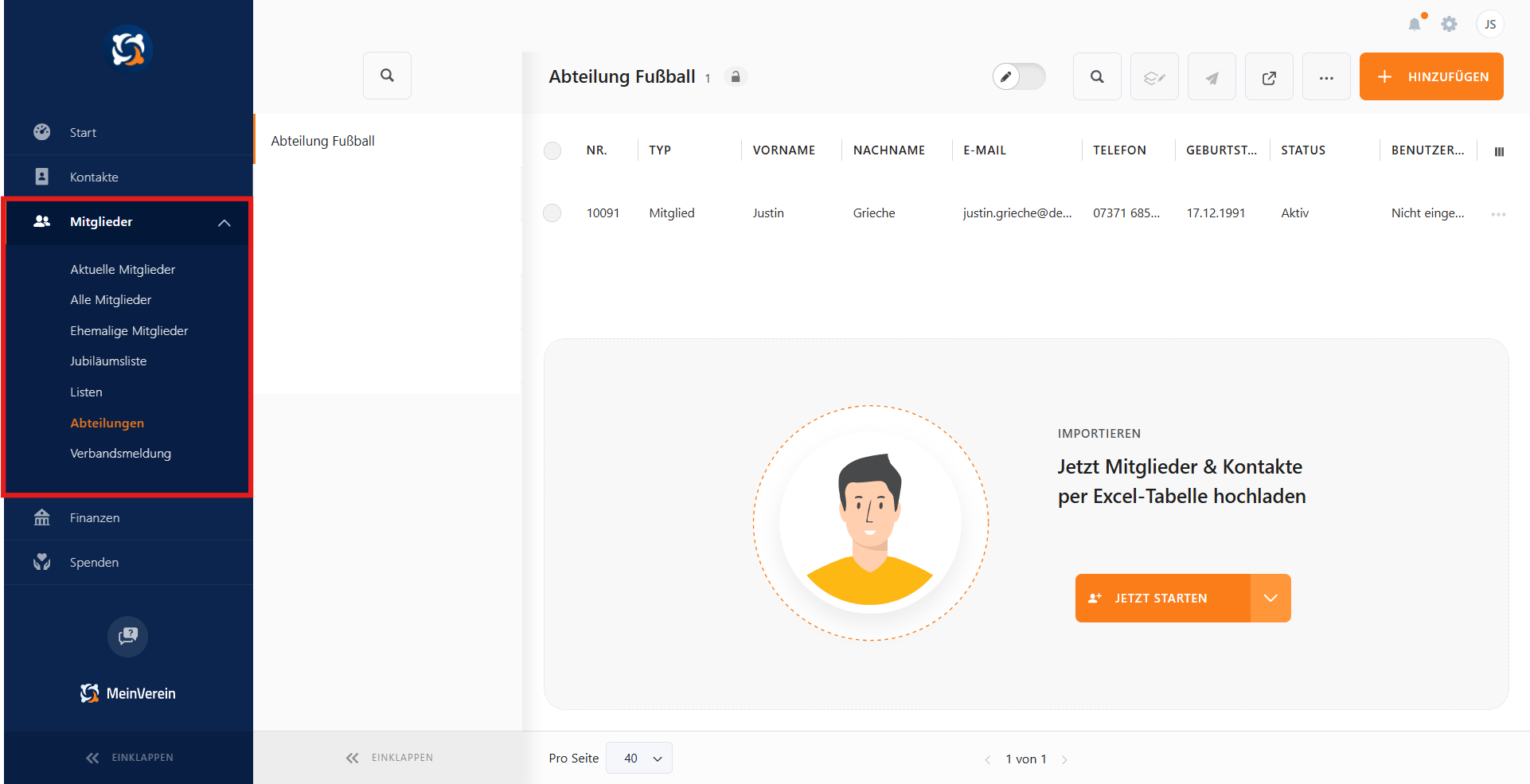The width and height of the screenshot is (1530, 784).
Task: Open the notifications bell icon
Action: 1415,24
